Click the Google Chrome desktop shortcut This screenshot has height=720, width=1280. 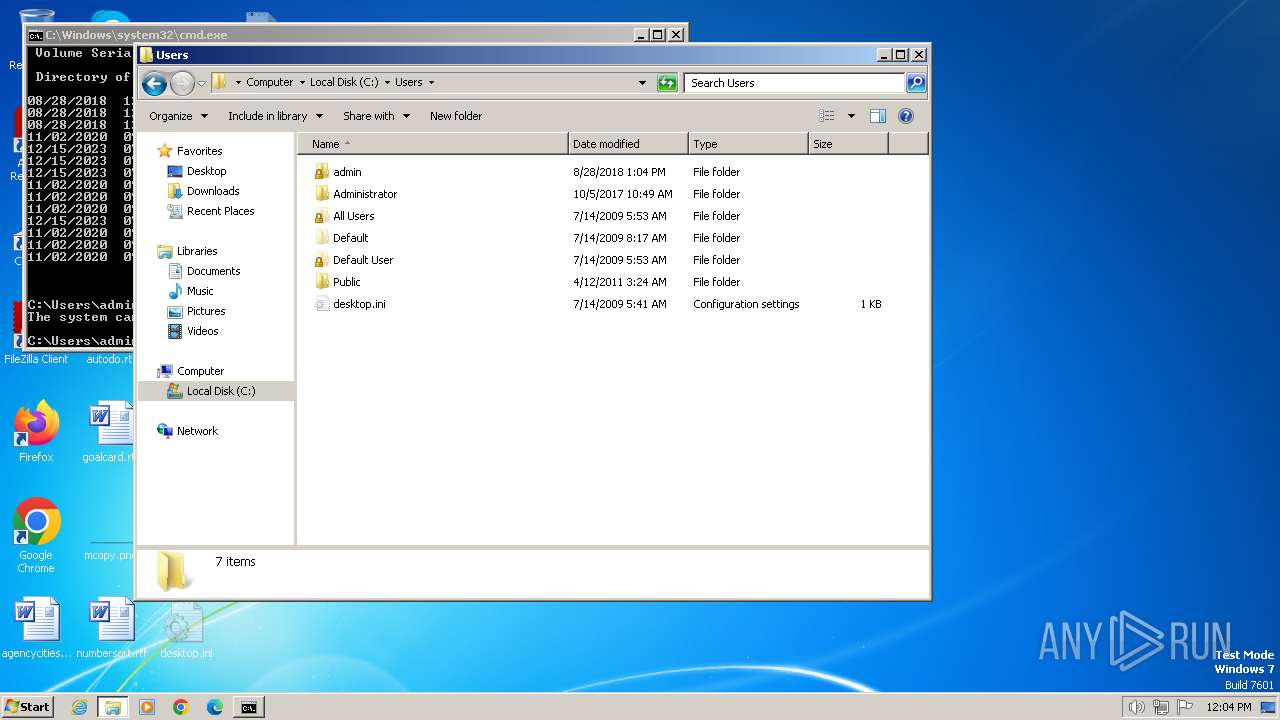36,536
